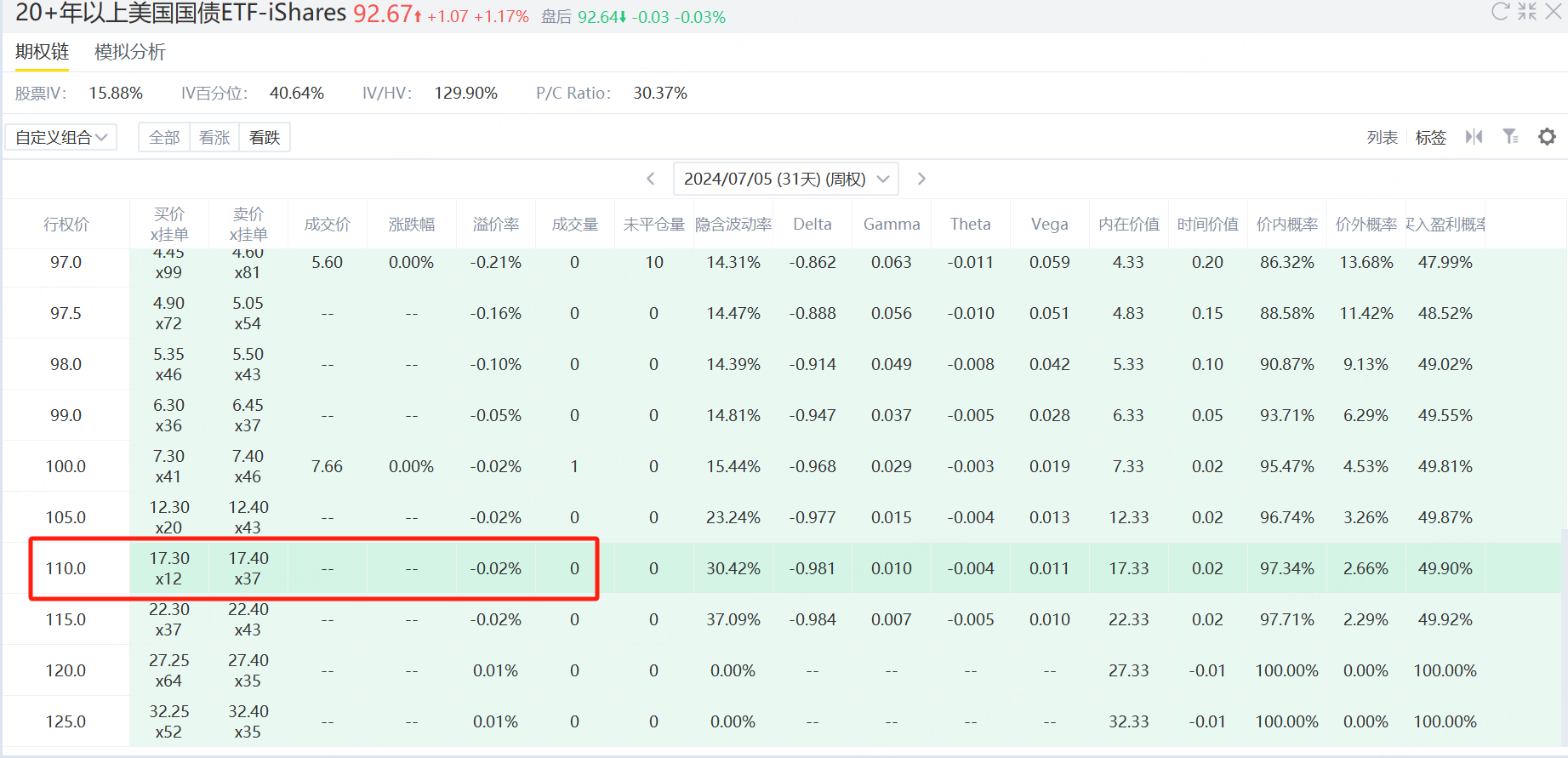
Task: Click the 30.42% implied volatility cell
Action: point(733,568)
